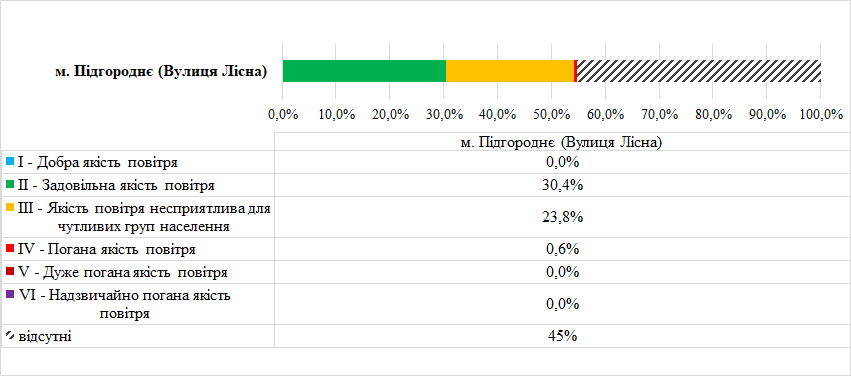Select the orange bar segment in the chart
The image size is (851, 376).
[510, 71]
